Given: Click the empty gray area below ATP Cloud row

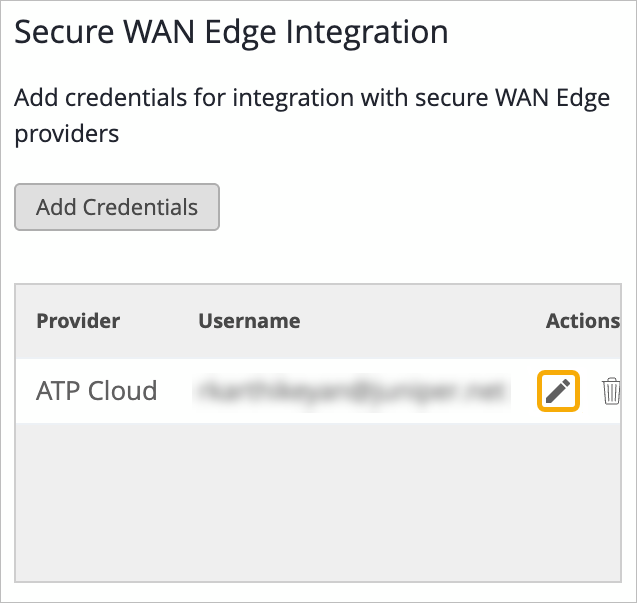Looking at the screenshot, I should pos(320,500).
